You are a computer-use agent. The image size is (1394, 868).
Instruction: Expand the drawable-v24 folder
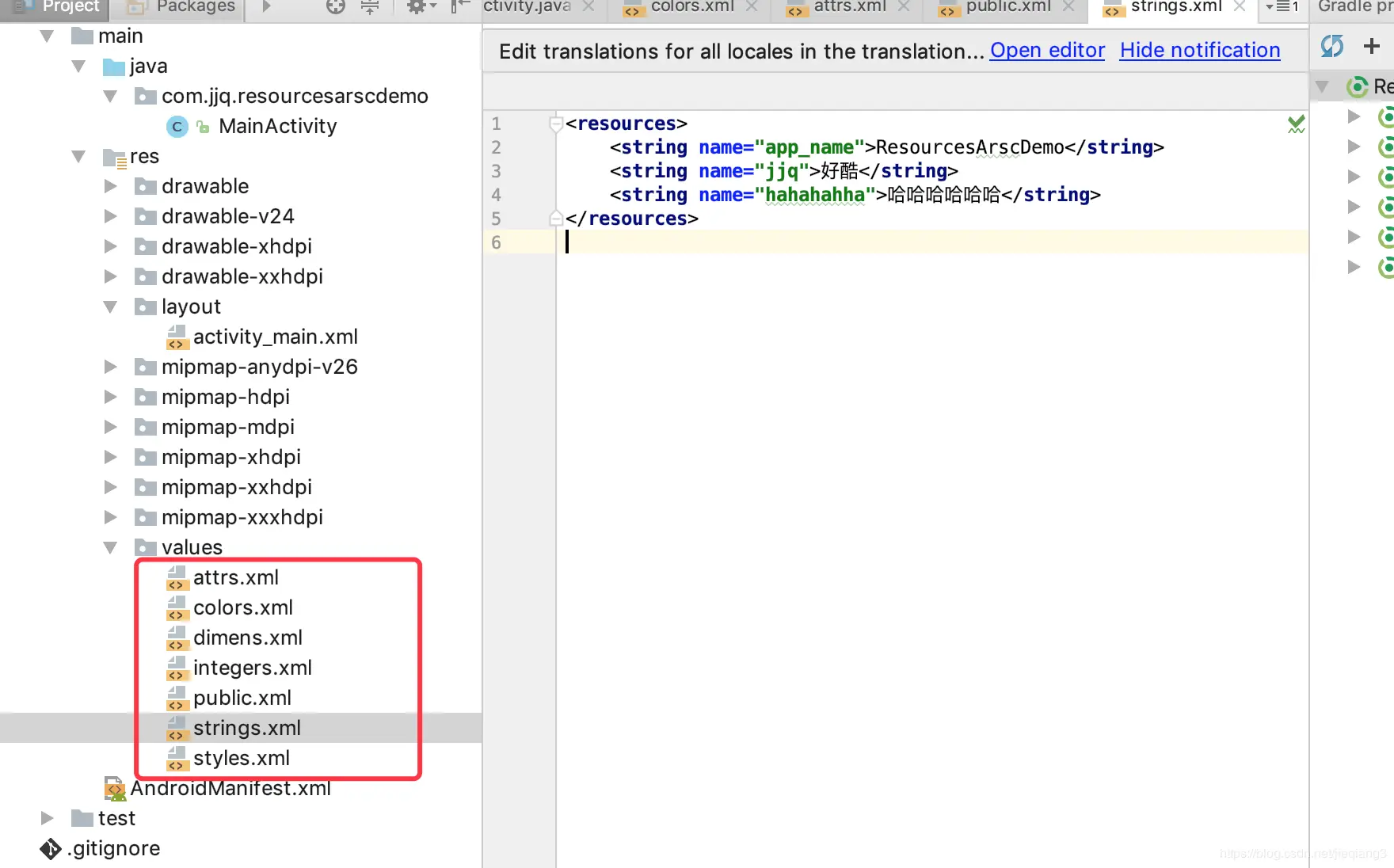110,217
